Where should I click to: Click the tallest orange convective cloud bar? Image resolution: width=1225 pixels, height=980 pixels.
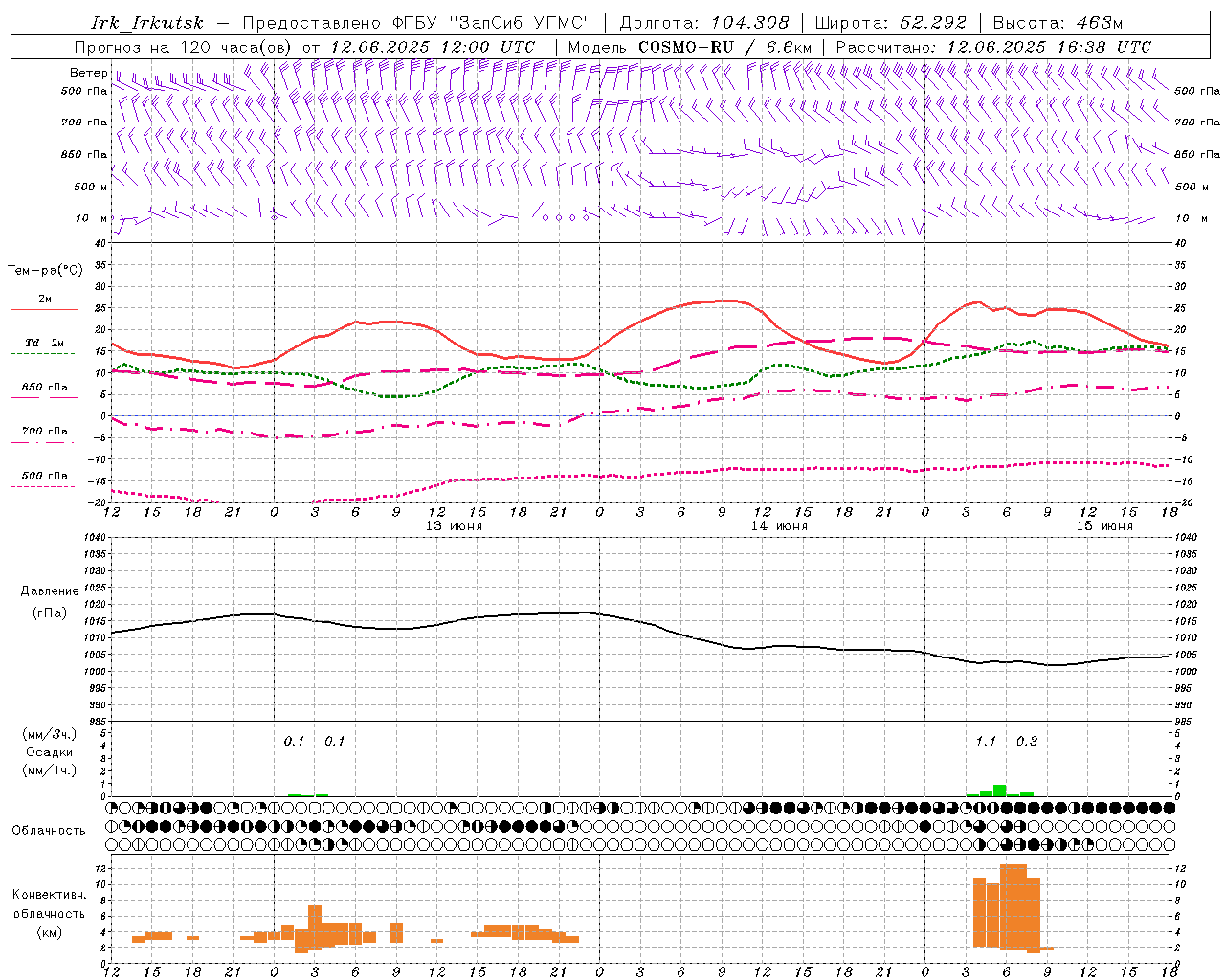(1013, 906)
